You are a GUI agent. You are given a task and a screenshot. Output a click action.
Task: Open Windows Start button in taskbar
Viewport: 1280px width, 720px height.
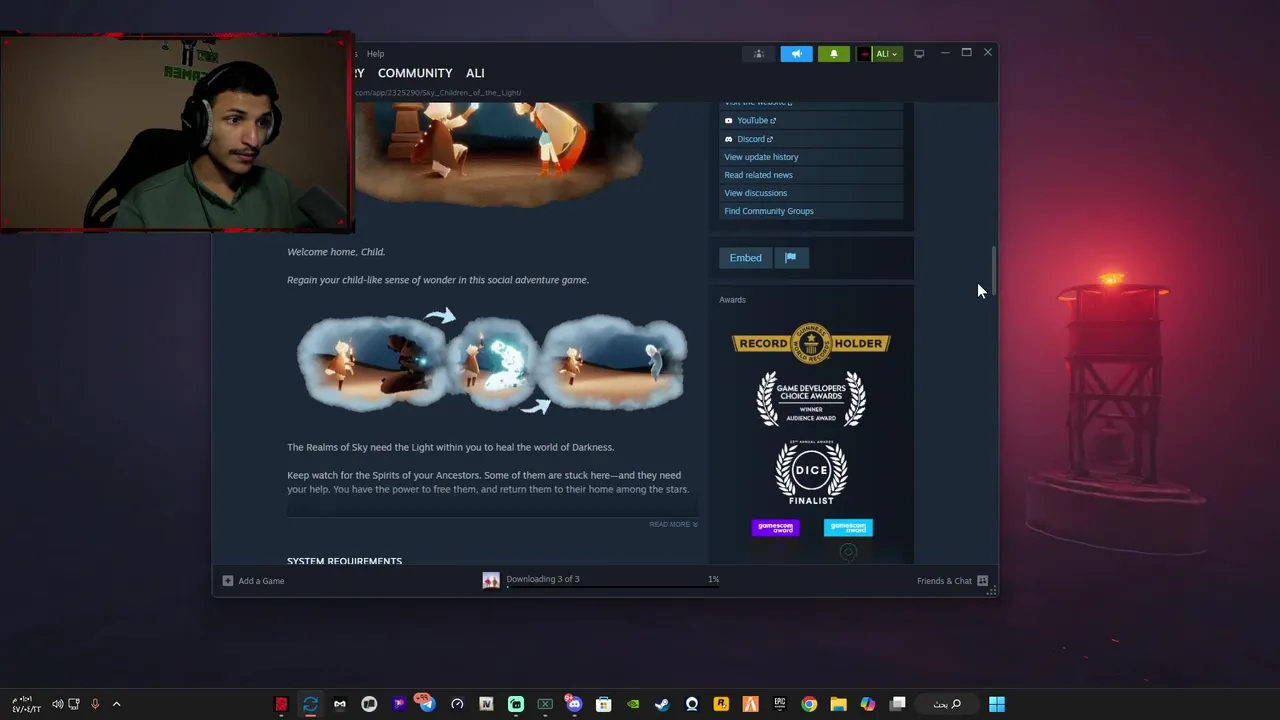coord(997,704)
